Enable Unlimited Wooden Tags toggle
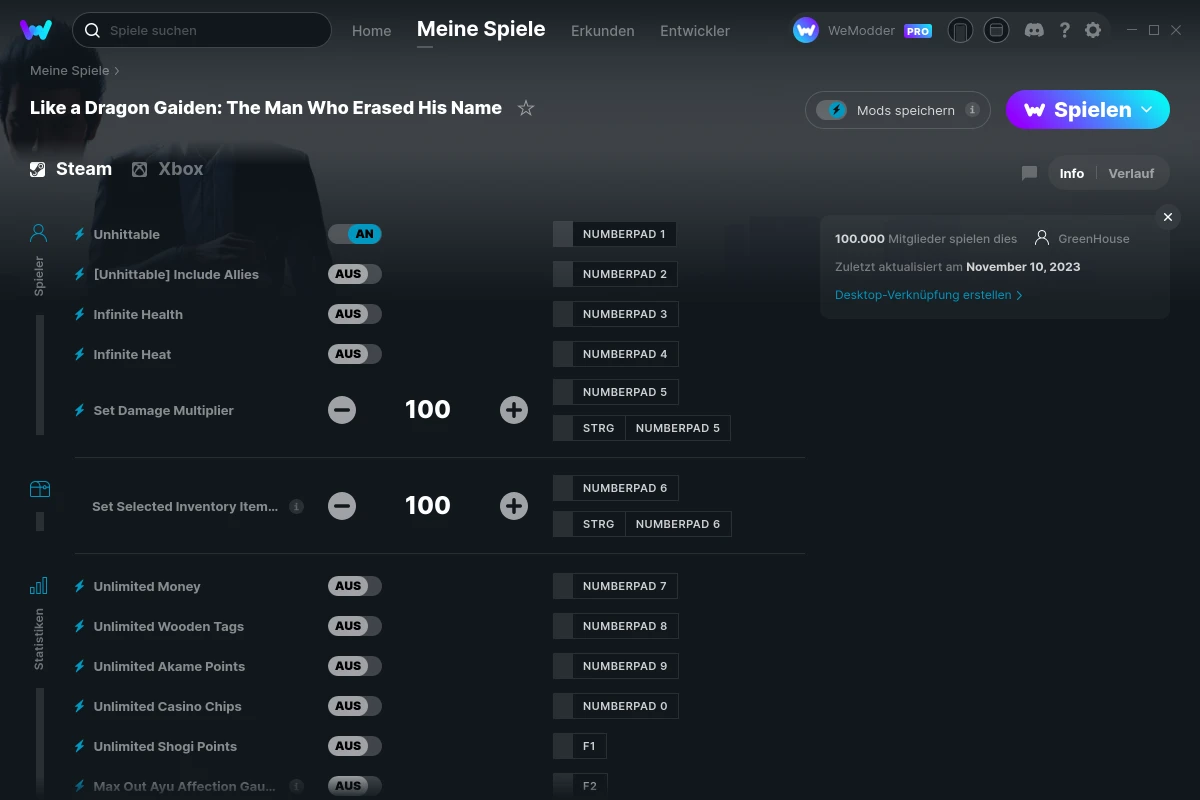Image resolution: width=1200 pixels, height=800 pixels. pos(355,626)
